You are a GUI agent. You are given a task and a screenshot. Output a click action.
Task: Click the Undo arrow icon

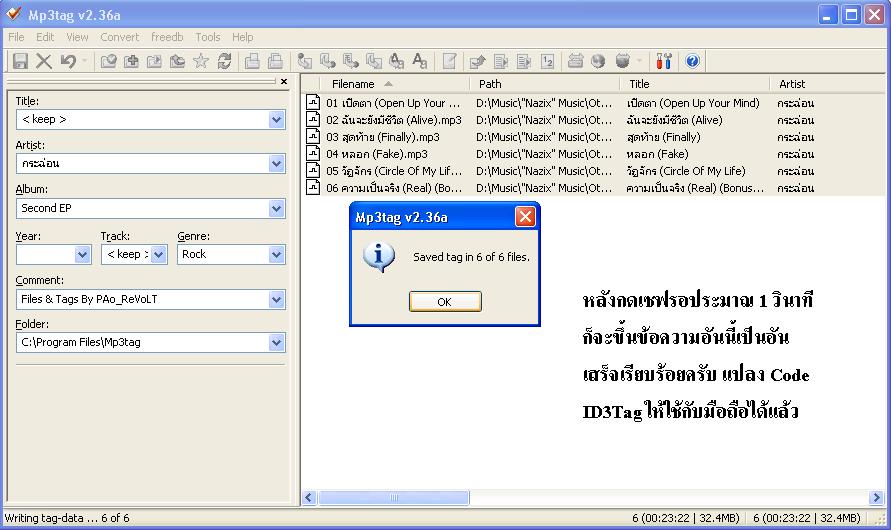pos(68,61)
